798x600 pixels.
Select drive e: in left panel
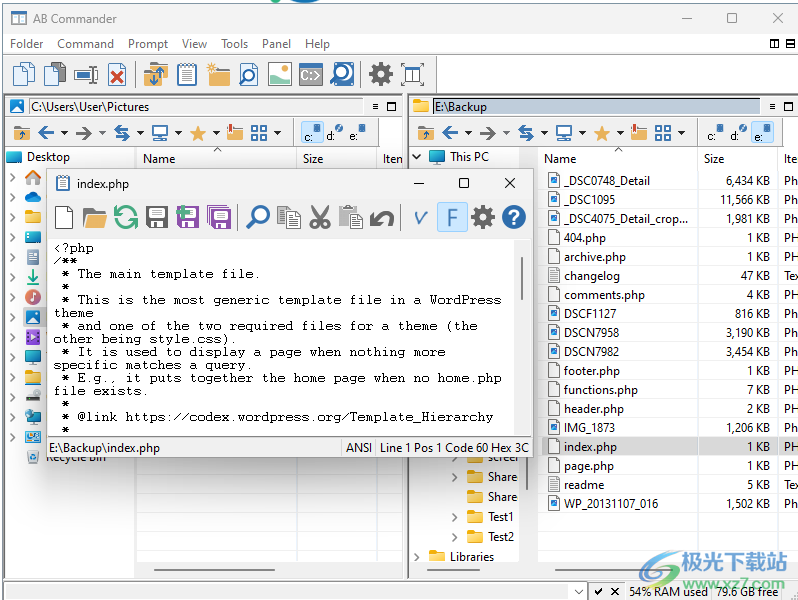[357, 133]
